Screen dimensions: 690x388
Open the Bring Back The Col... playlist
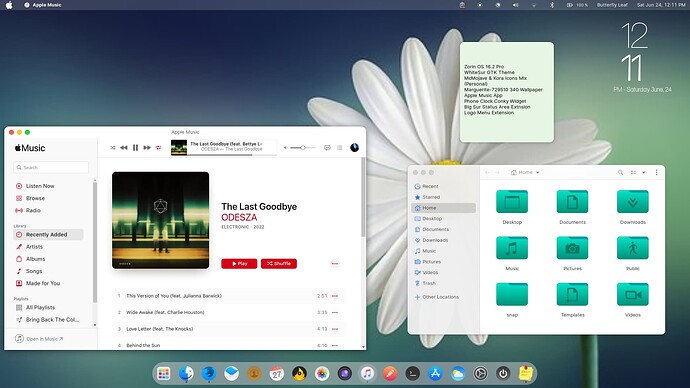[52, 320]
